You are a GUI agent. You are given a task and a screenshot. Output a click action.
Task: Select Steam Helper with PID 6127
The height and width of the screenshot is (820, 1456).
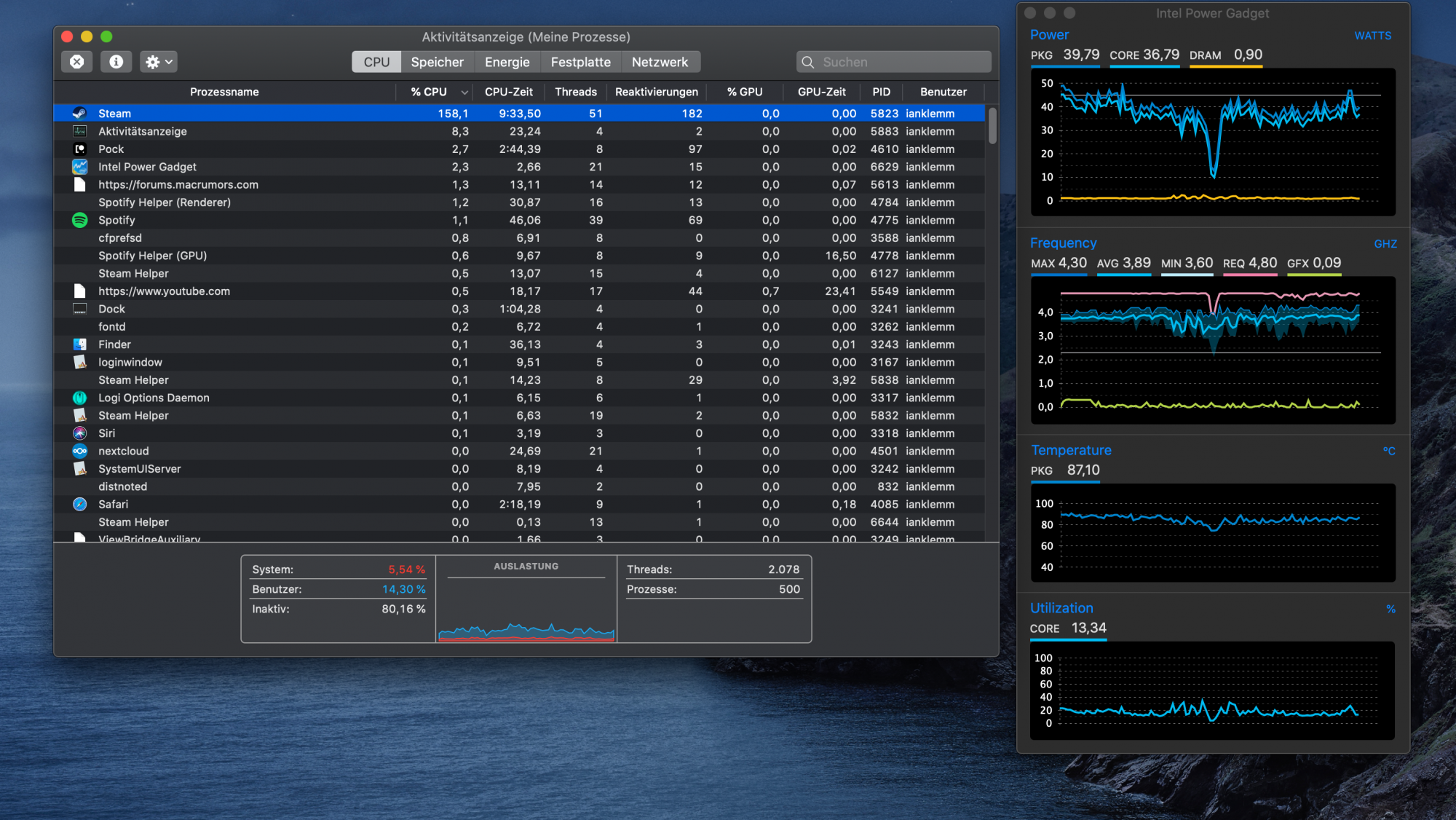pyautogui.click(x=519, y=273)
